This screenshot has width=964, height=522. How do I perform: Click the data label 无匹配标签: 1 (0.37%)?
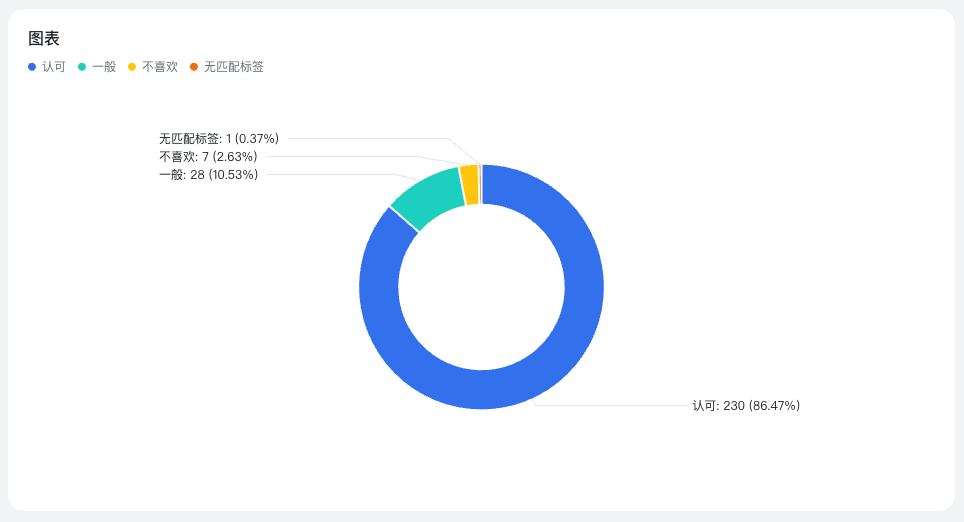tap(218, 139)
